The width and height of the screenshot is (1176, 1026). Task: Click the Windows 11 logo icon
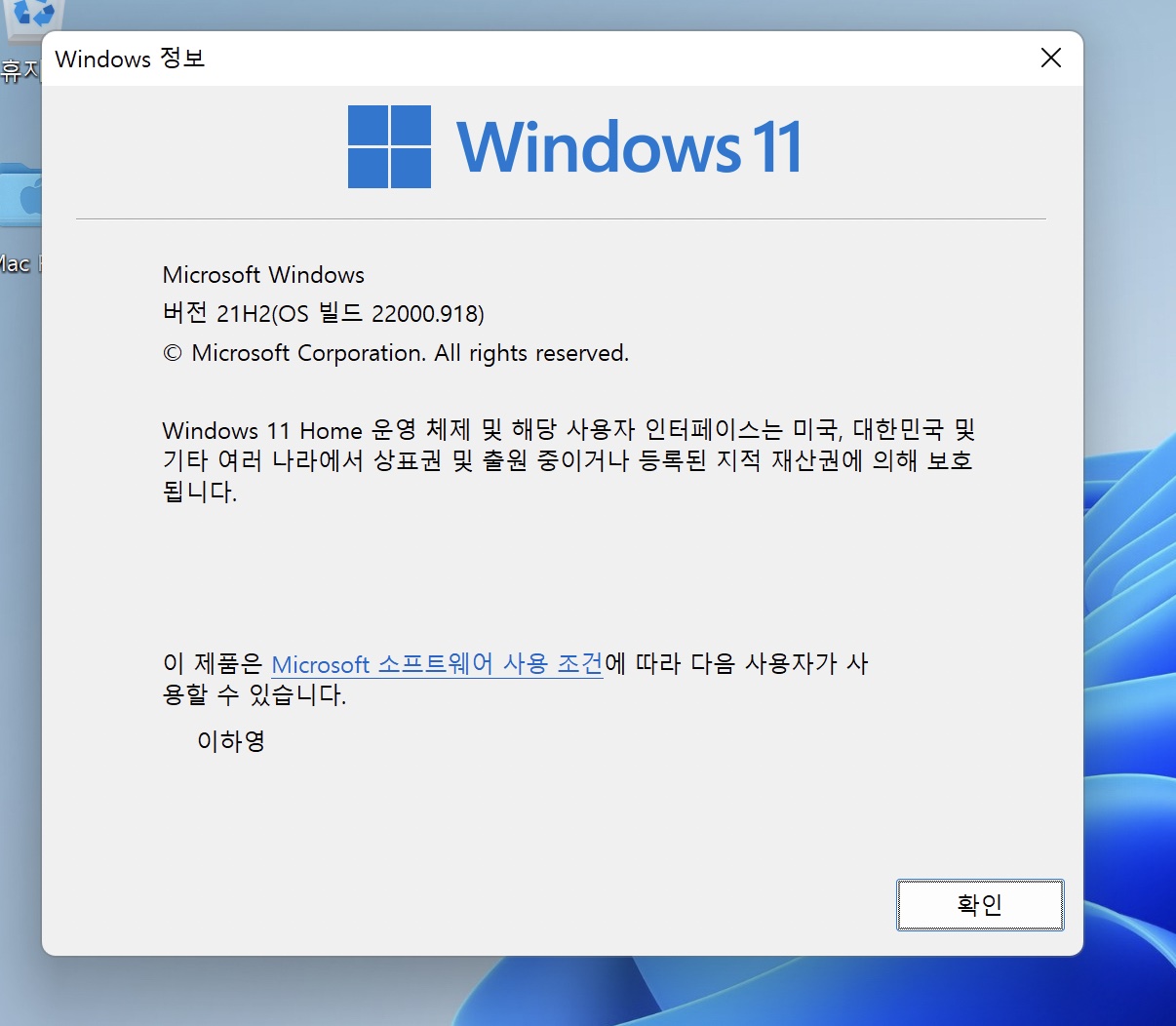pos(389,147)
